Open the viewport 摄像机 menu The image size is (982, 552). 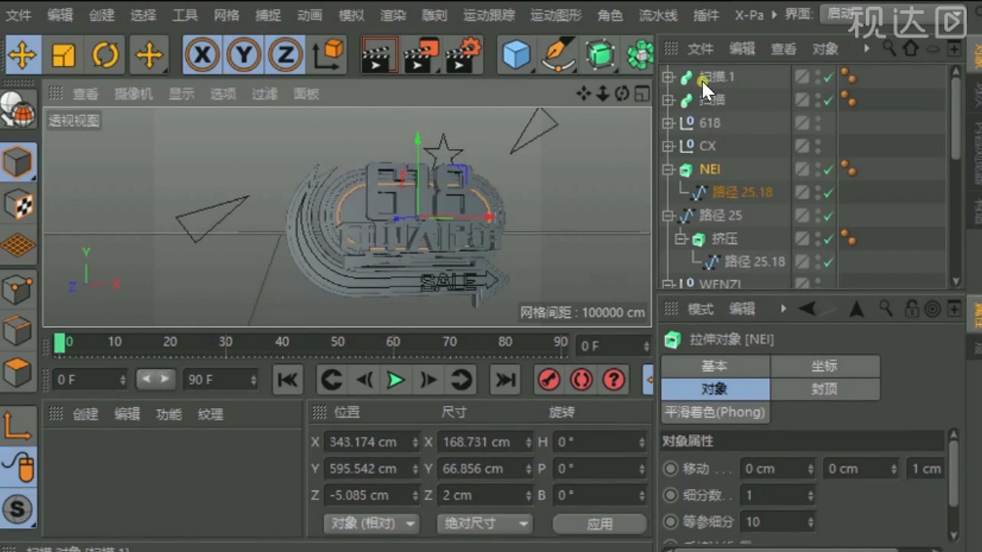pyautogui.click(x=133, y=94)
